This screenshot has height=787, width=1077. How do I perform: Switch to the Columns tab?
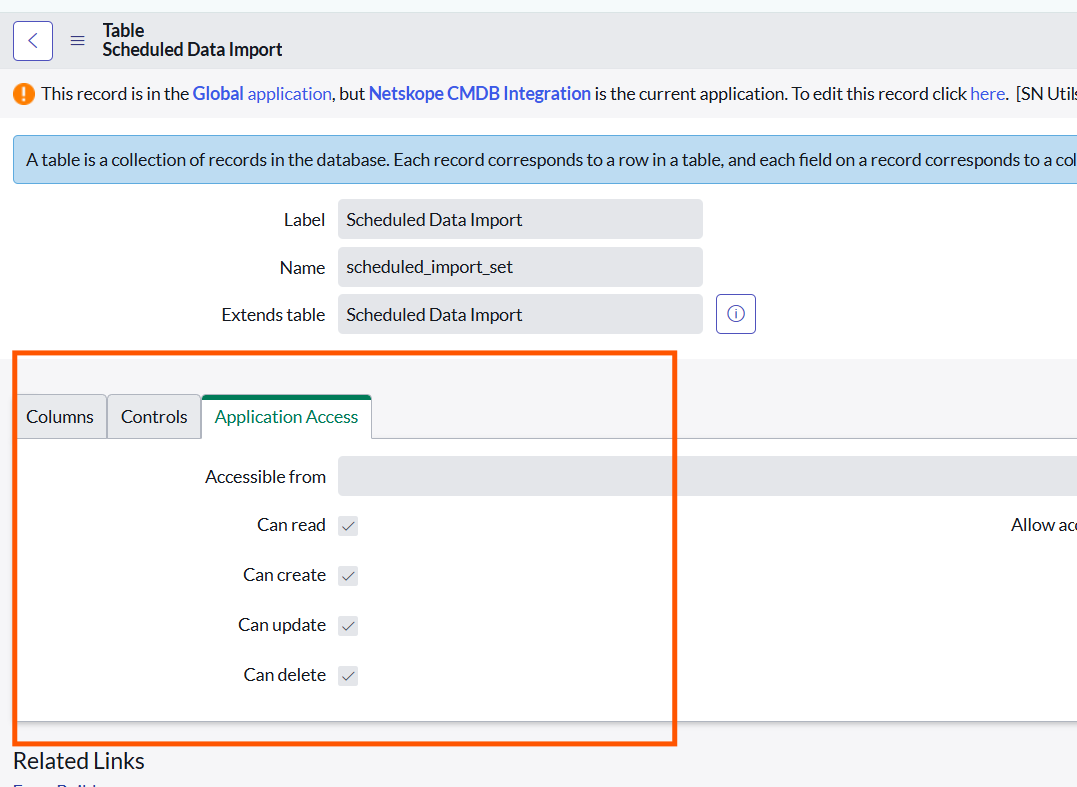point(60,417)
